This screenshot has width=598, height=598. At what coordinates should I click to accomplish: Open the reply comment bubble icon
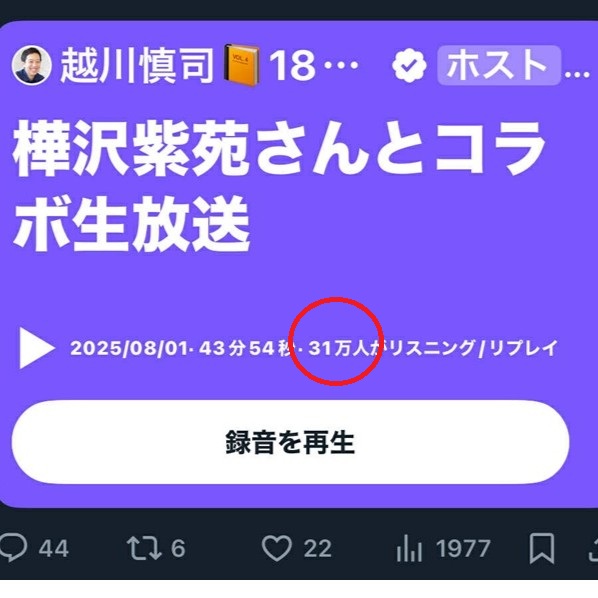[x=14, y=548]
